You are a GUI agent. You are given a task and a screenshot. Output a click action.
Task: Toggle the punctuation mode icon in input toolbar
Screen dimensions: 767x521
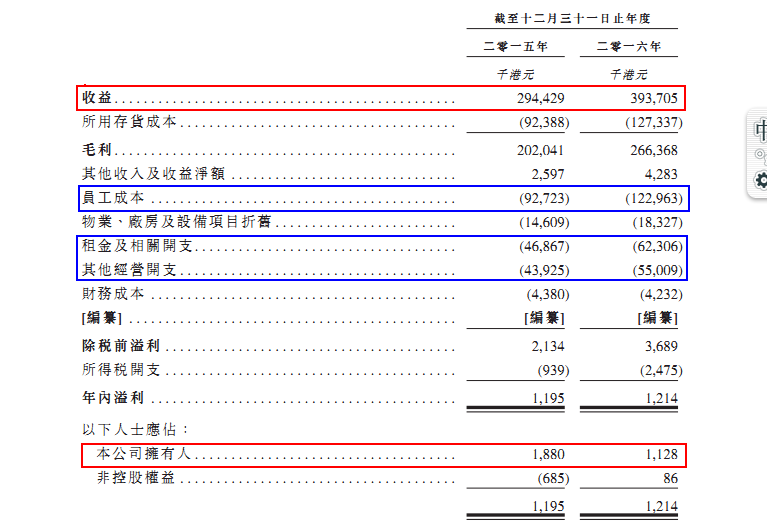click(761, 155)
